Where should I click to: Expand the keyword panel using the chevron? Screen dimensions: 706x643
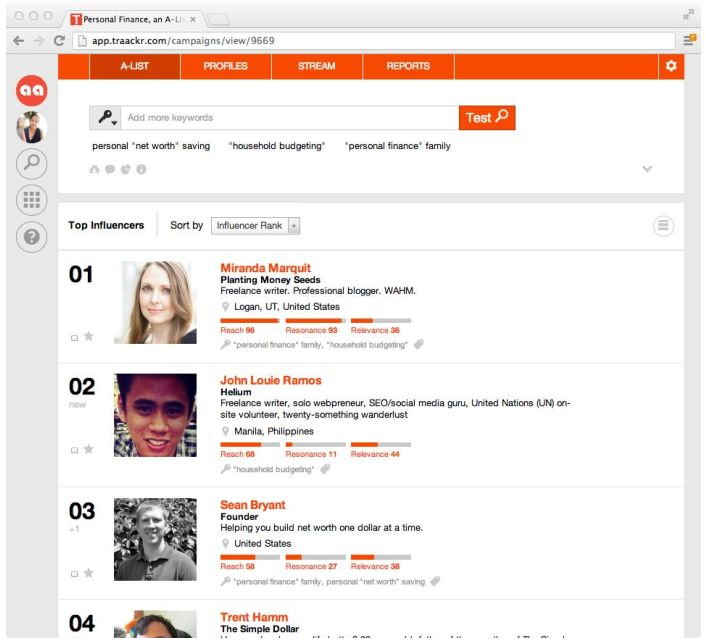pos(647,169)
